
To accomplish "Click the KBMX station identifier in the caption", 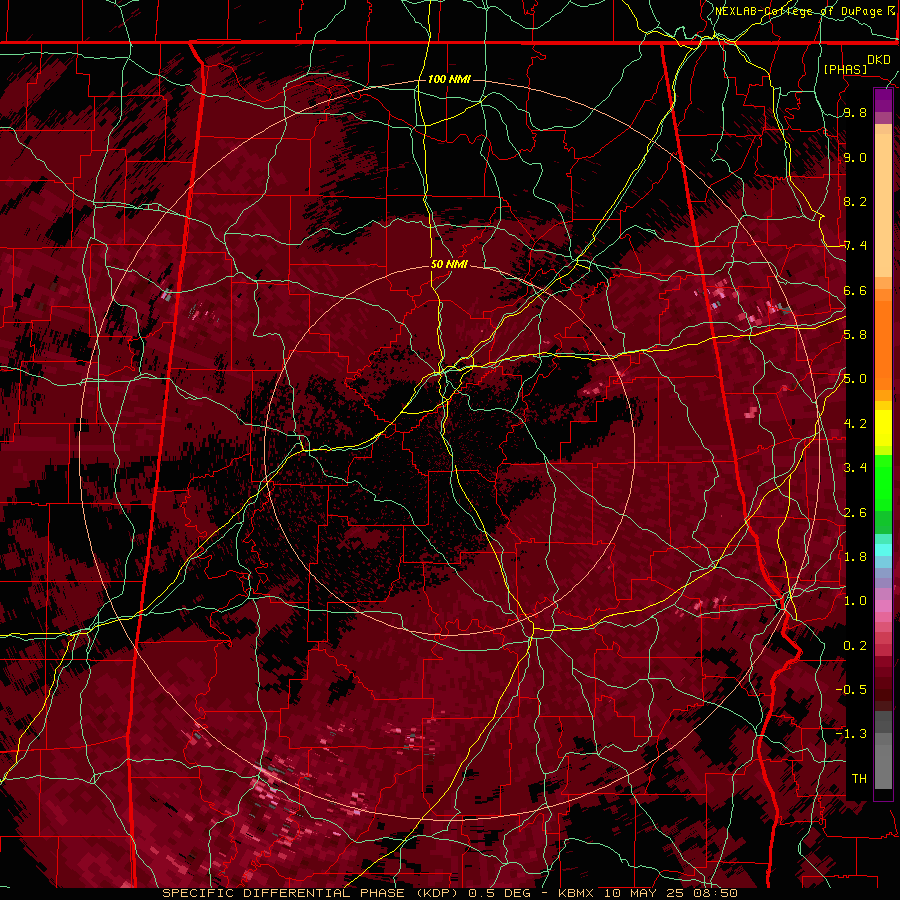I will (577, 893).
